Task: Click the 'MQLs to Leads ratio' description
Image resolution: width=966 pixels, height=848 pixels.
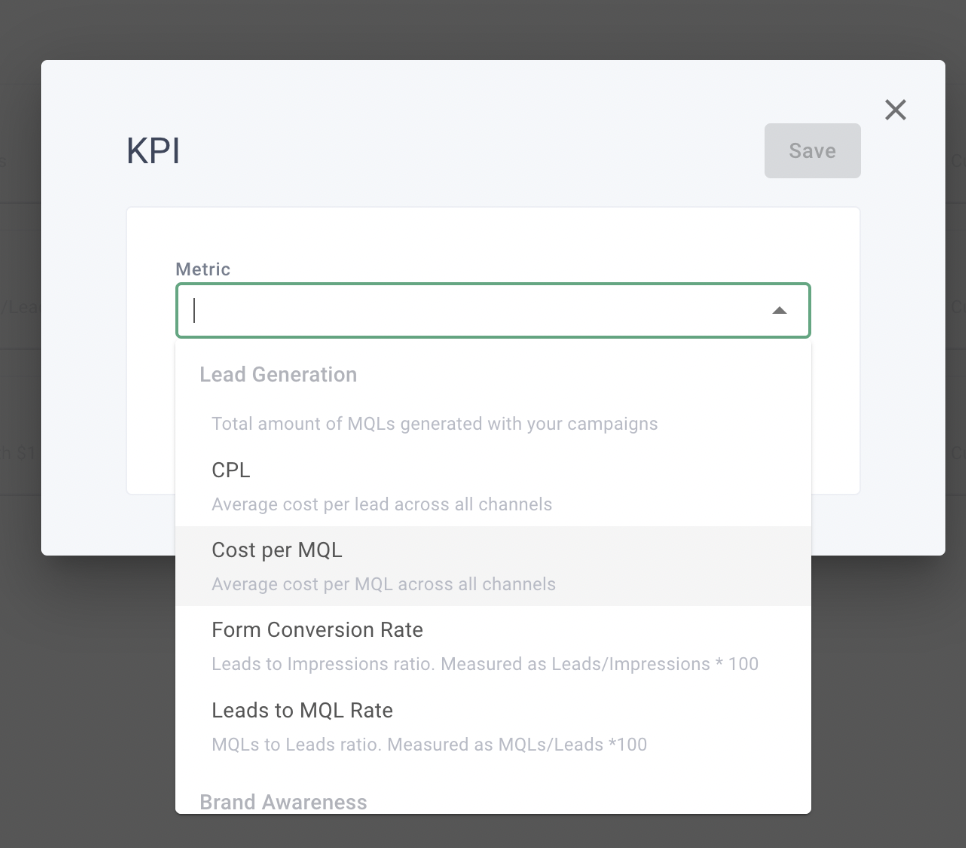Action: tap(429, 744)
